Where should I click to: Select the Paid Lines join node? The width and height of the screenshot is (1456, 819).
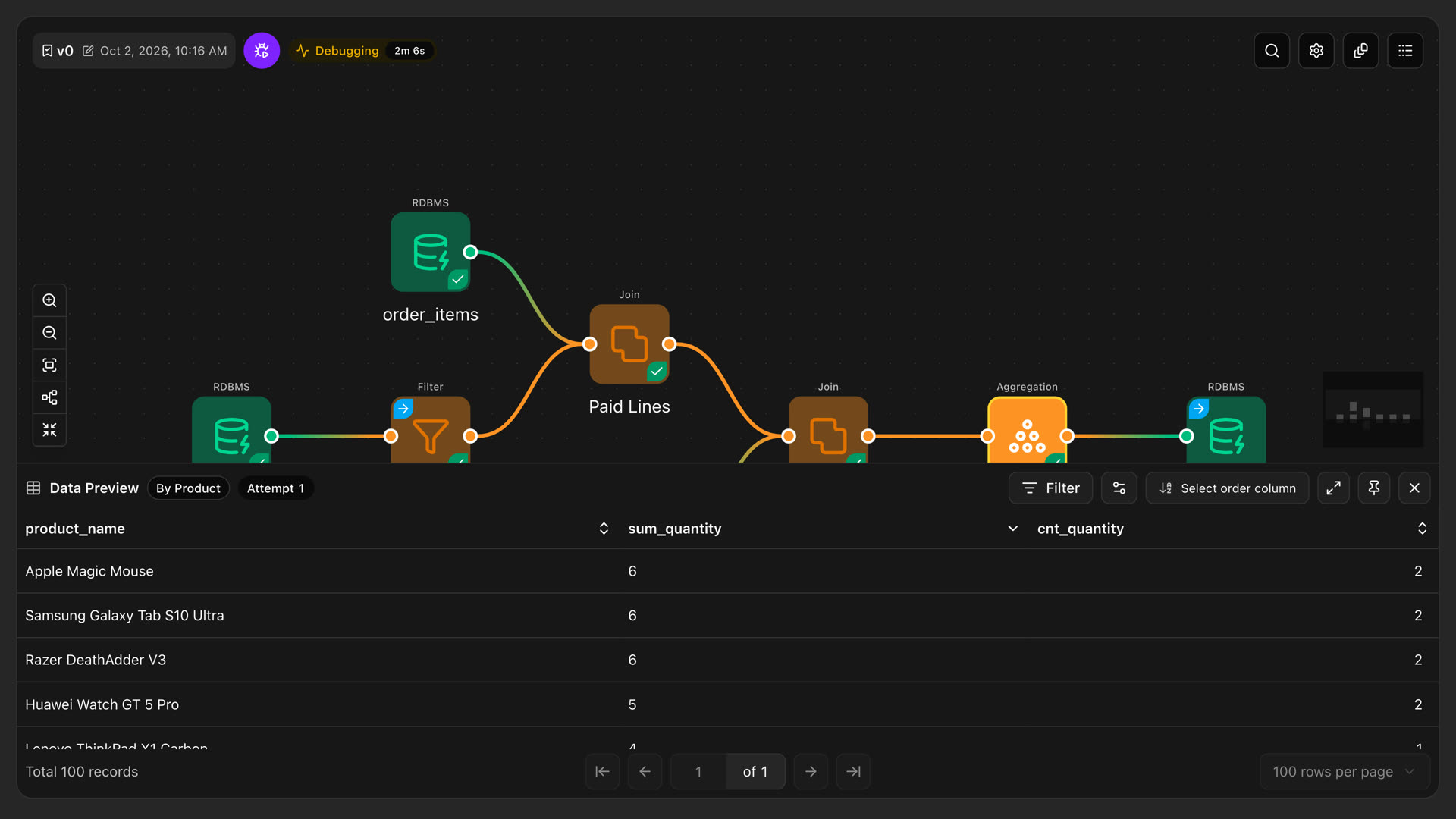[629, 344]
